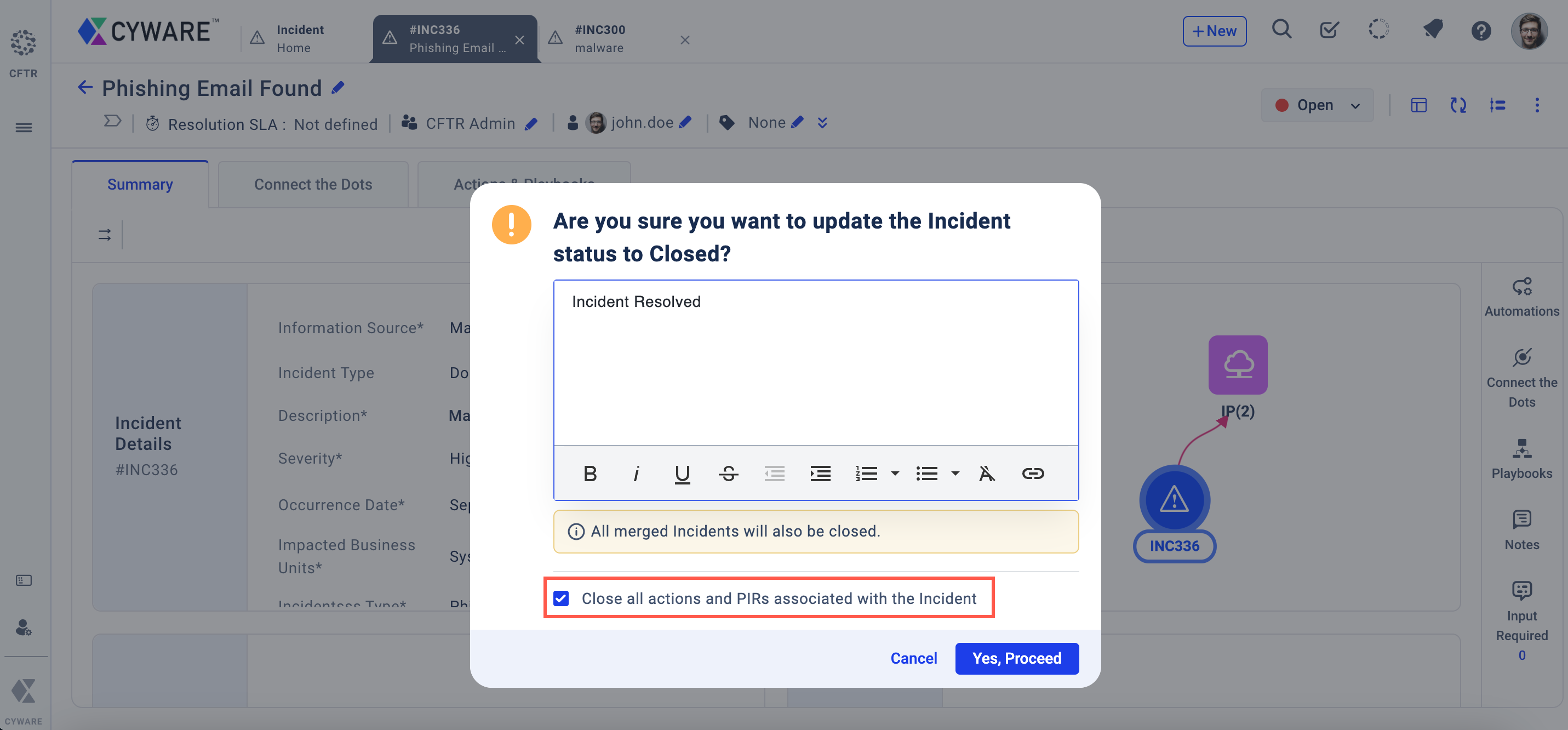Click the Italic formatting icon
Screen dimensions: 1568x730
[637, 472]
